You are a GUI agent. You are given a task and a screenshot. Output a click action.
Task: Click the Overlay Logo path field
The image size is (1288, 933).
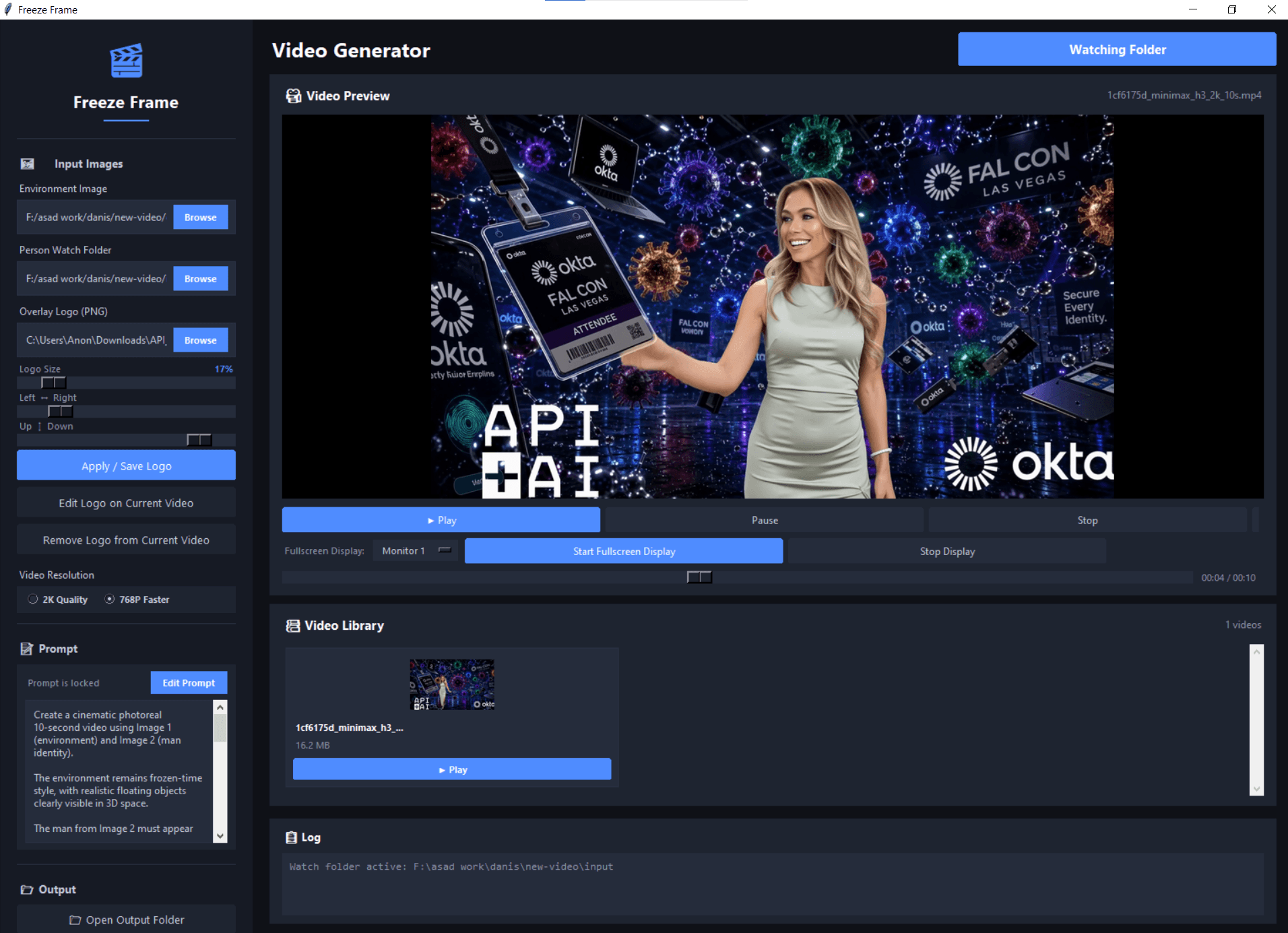(96, 340)
